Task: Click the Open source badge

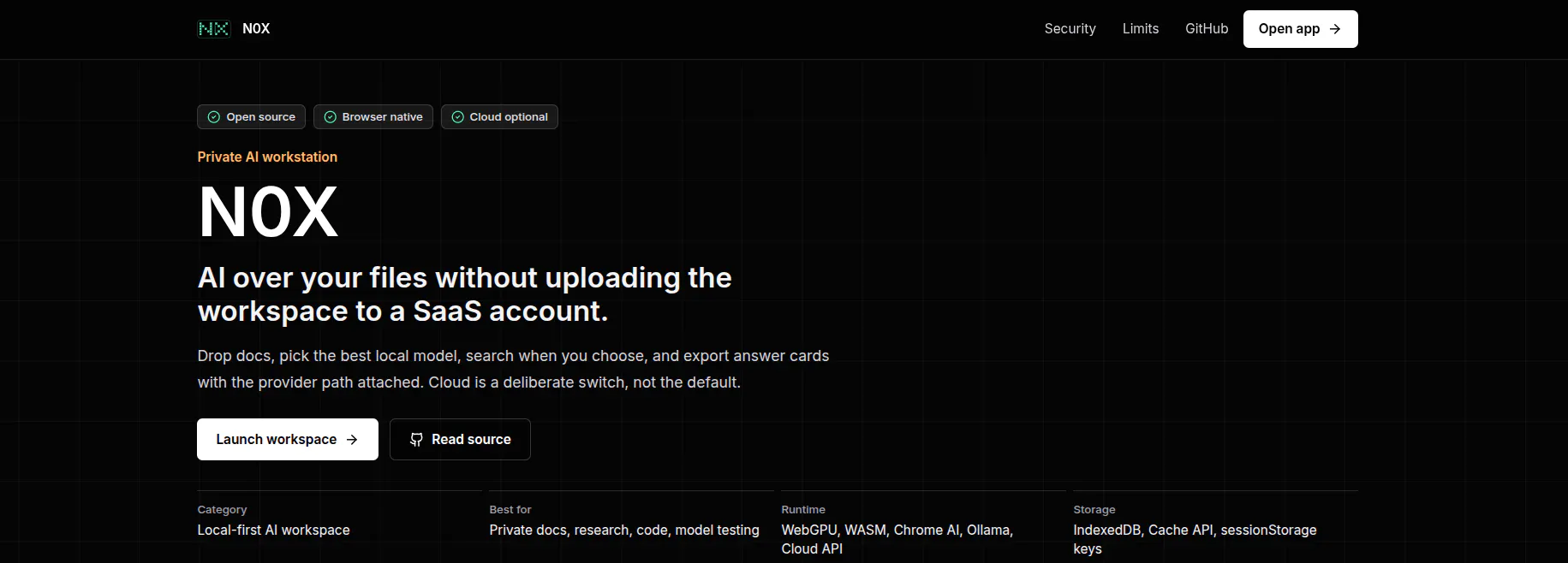Action: point(251,117)
